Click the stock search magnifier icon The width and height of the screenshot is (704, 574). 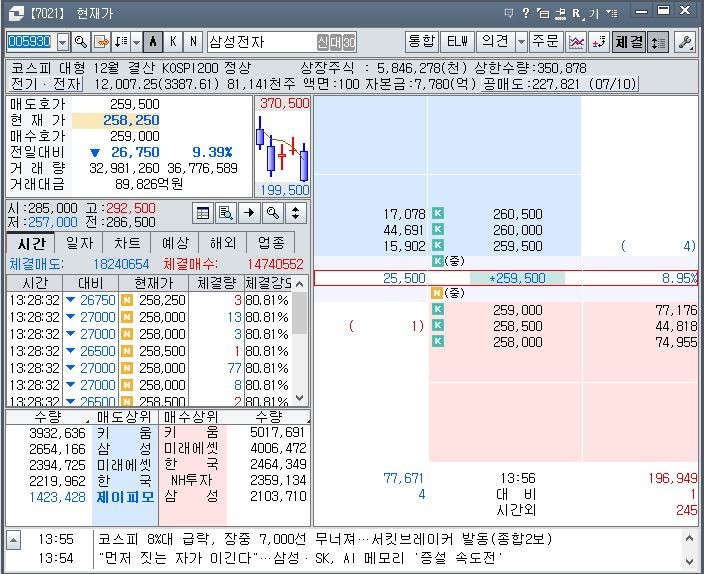click(x=81, y=42)
